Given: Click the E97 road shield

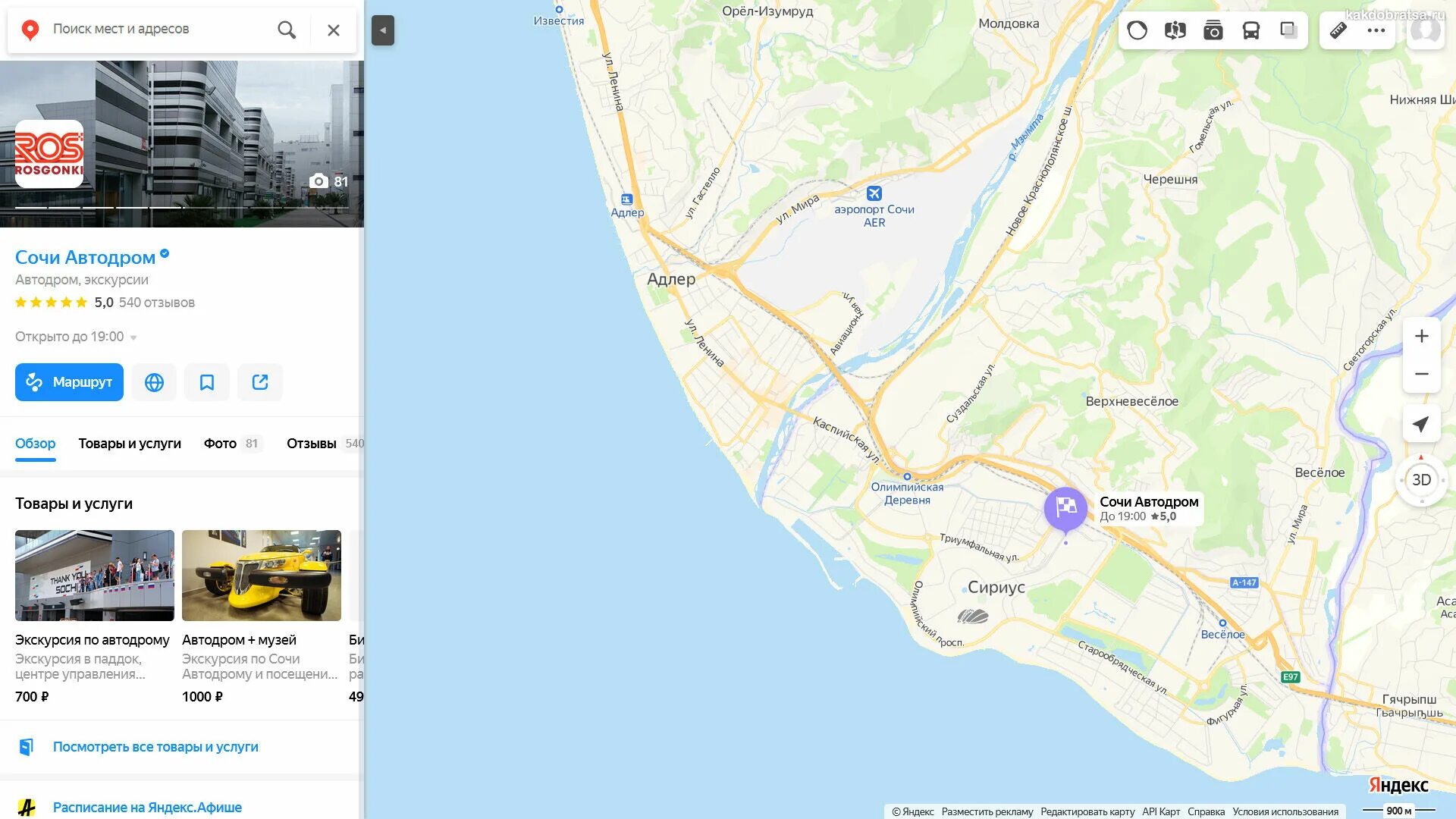Looking at the screenshot, I should [1290, 677].
